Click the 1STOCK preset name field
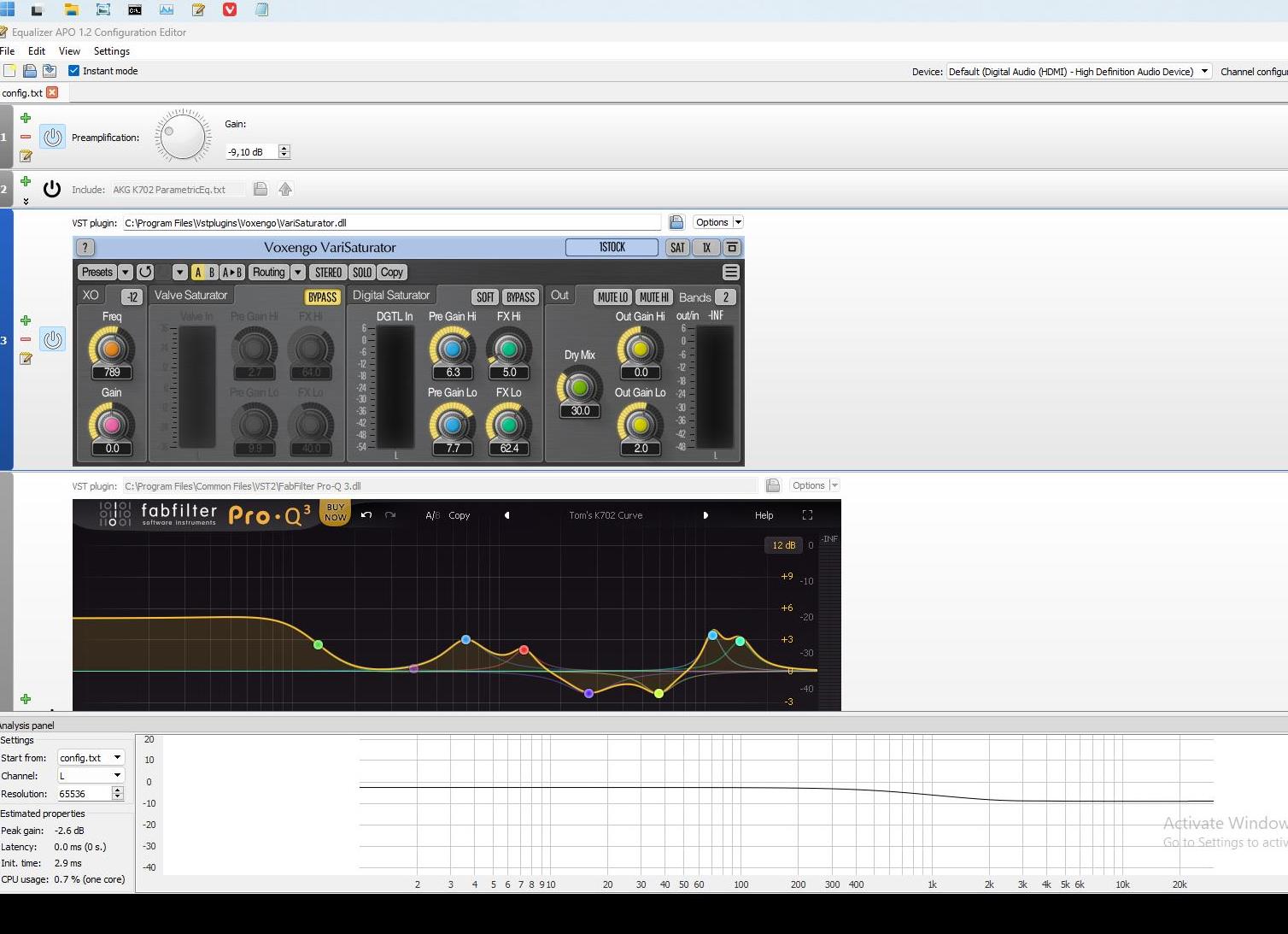1288x934 pixels. point(612,247)
